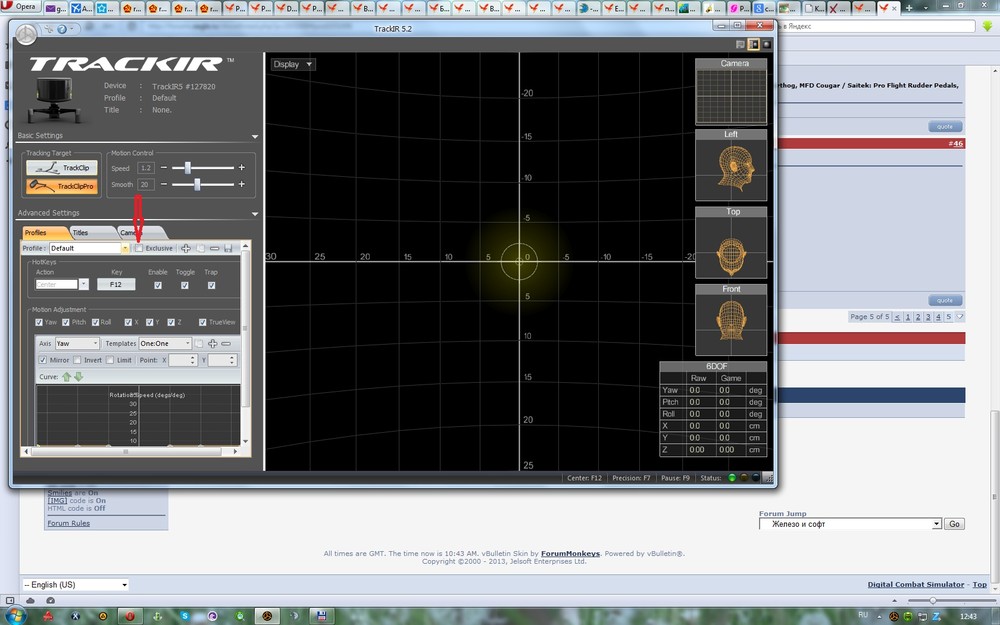
Task: Enable the Exclusive checkbox
Action: point(140,248)
